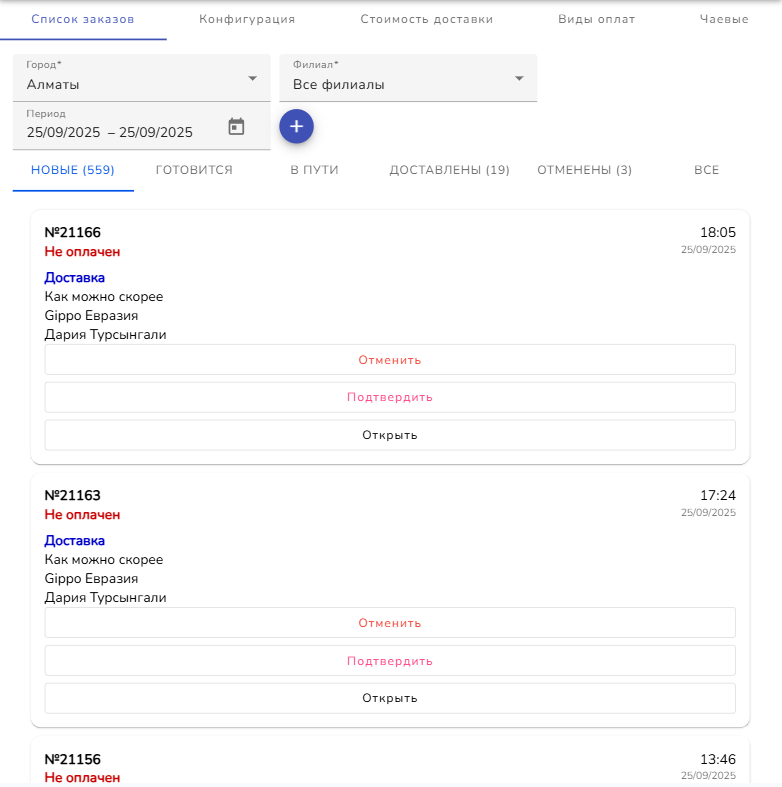Screen dimensions: 782x787
Task: Click Подтвердить on order №21163
Action: [390, 661]
